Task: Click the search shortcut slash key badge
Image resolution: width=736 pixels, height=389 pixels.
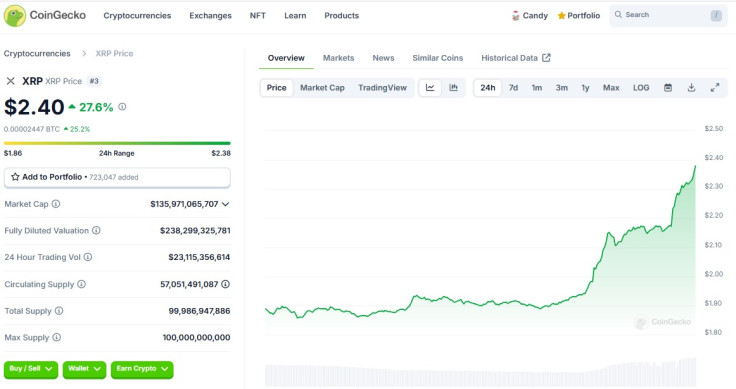Action: [x=716, y=15]
